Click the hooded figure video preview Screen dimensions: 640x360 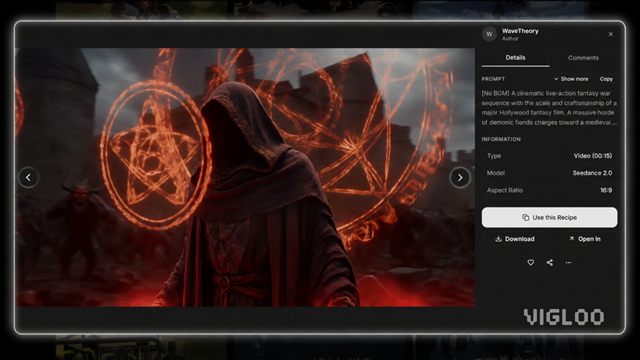(x=245, y=178)
